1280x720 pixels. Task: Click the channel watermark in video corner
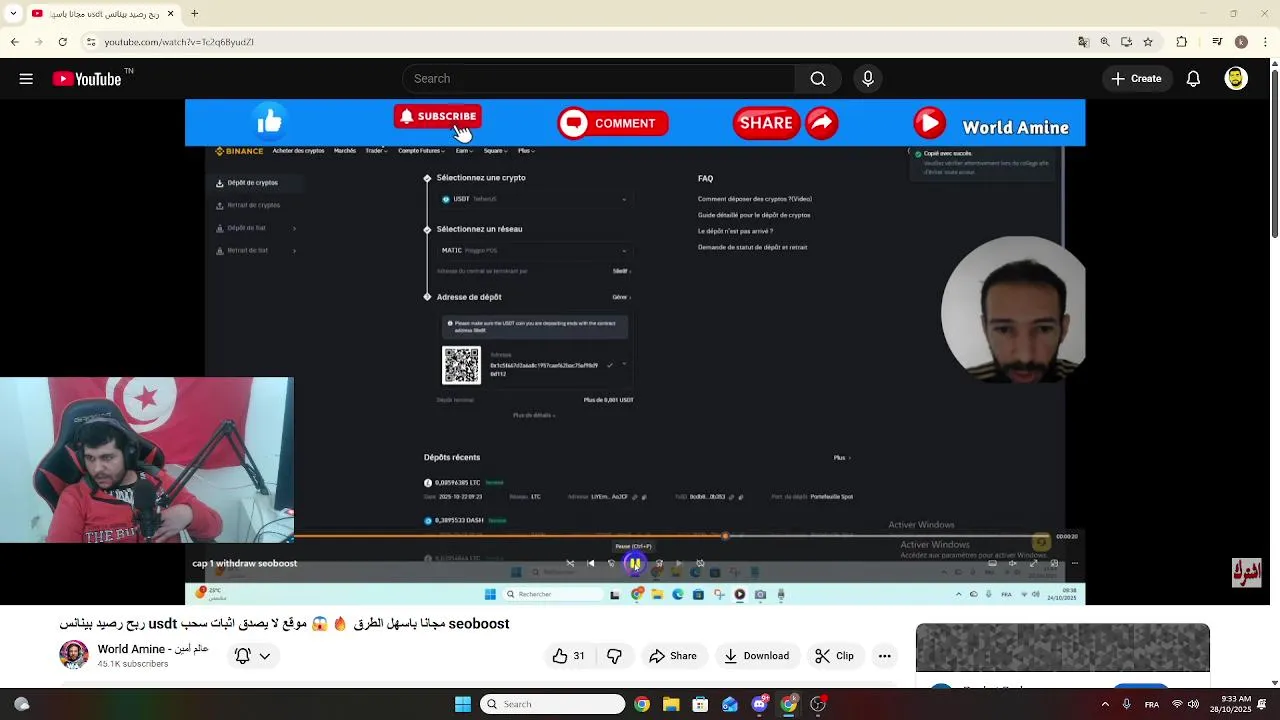click(1246, 573)
